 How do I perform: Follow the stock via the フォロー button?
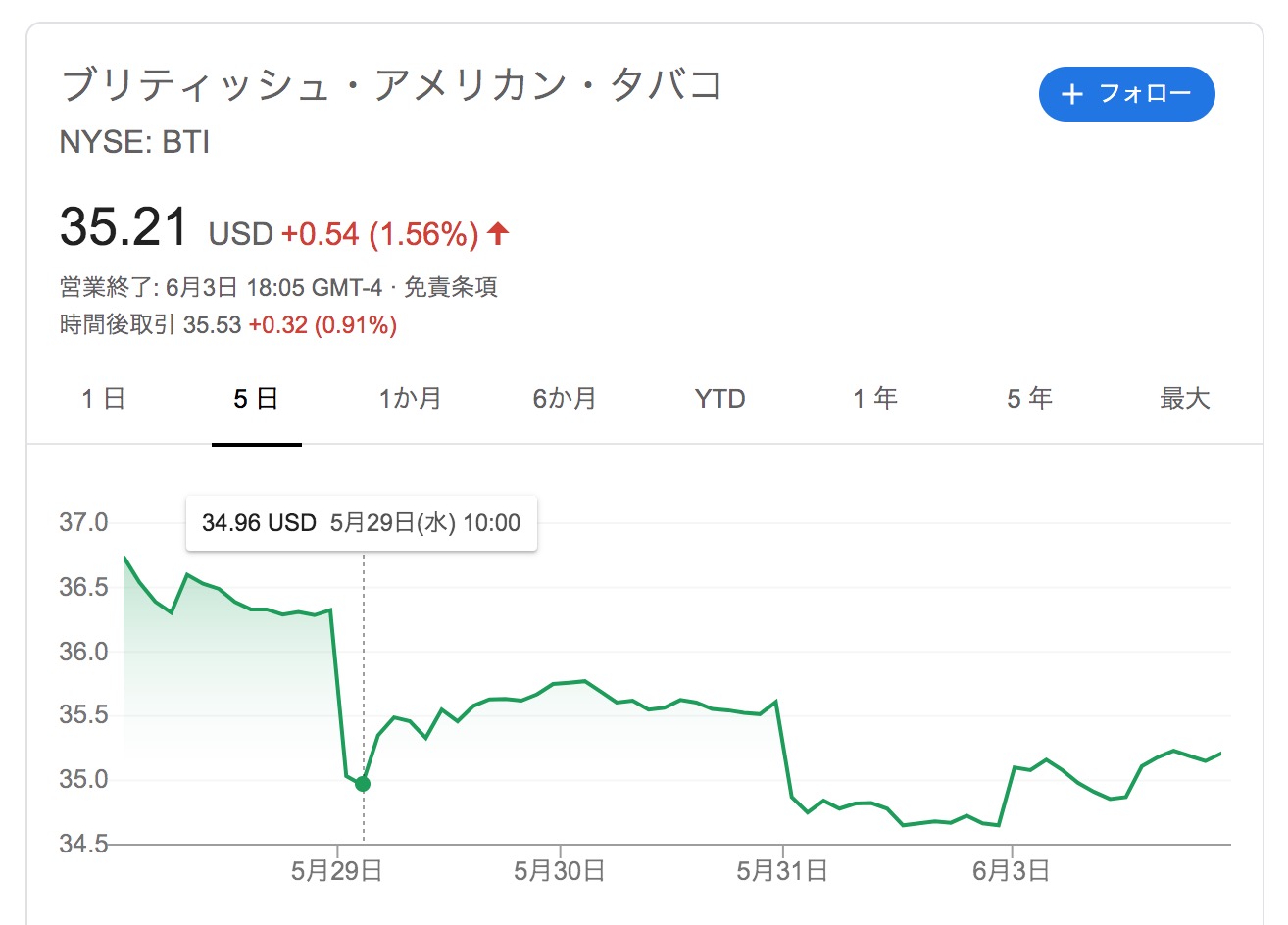click(x=1126, y=94)
